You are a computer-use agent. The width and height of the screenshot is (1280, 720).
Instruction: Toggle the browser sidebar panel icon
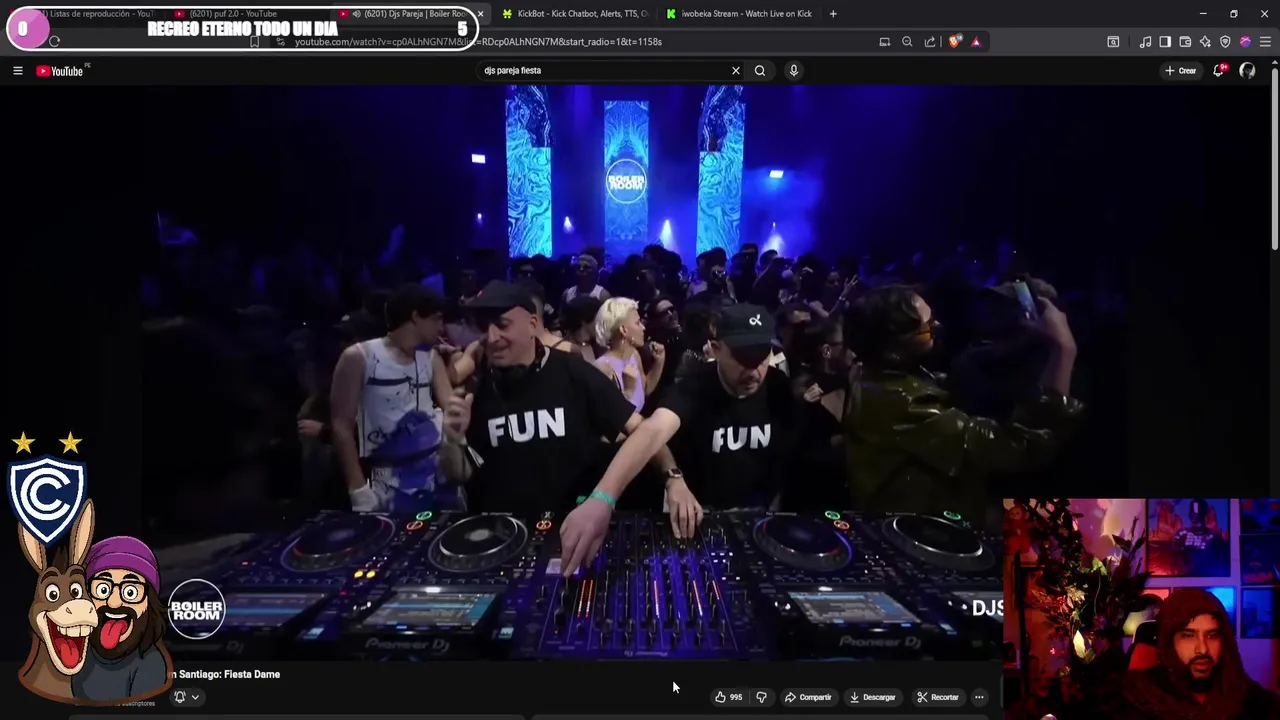(1165, 42)
